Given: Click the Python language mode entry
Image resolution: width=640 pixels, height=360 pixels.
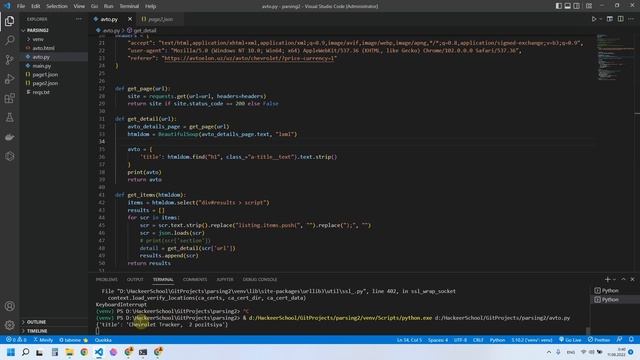Looking at the screenshot, I should [497, 340].
